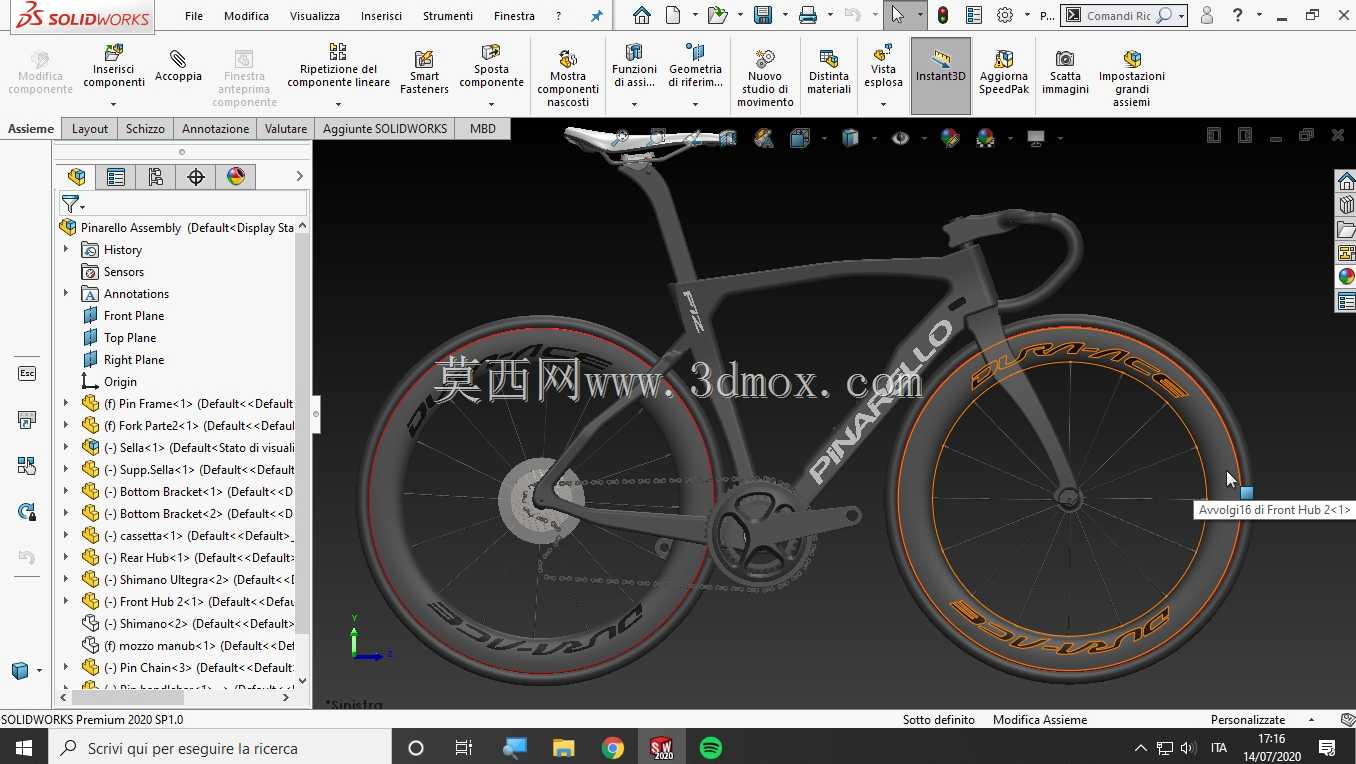The height and width of the screenshot is (764, 1356).
Task: Expand the Annotations tree node
Action: (66, 293)
